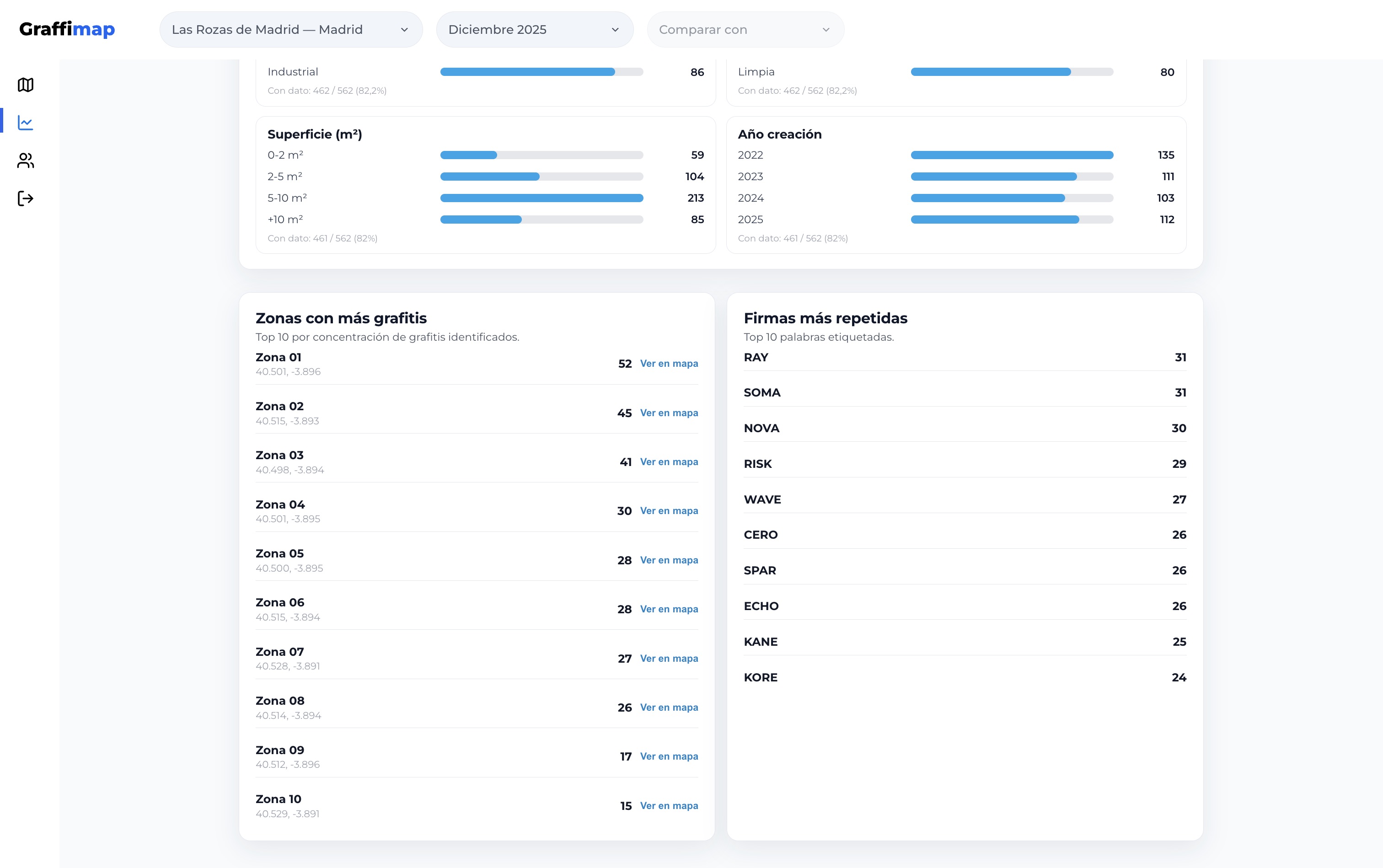Click Ver en mapa for Zona 02
The width and height of the screenshot is (1383, 868).
(669, 413)
